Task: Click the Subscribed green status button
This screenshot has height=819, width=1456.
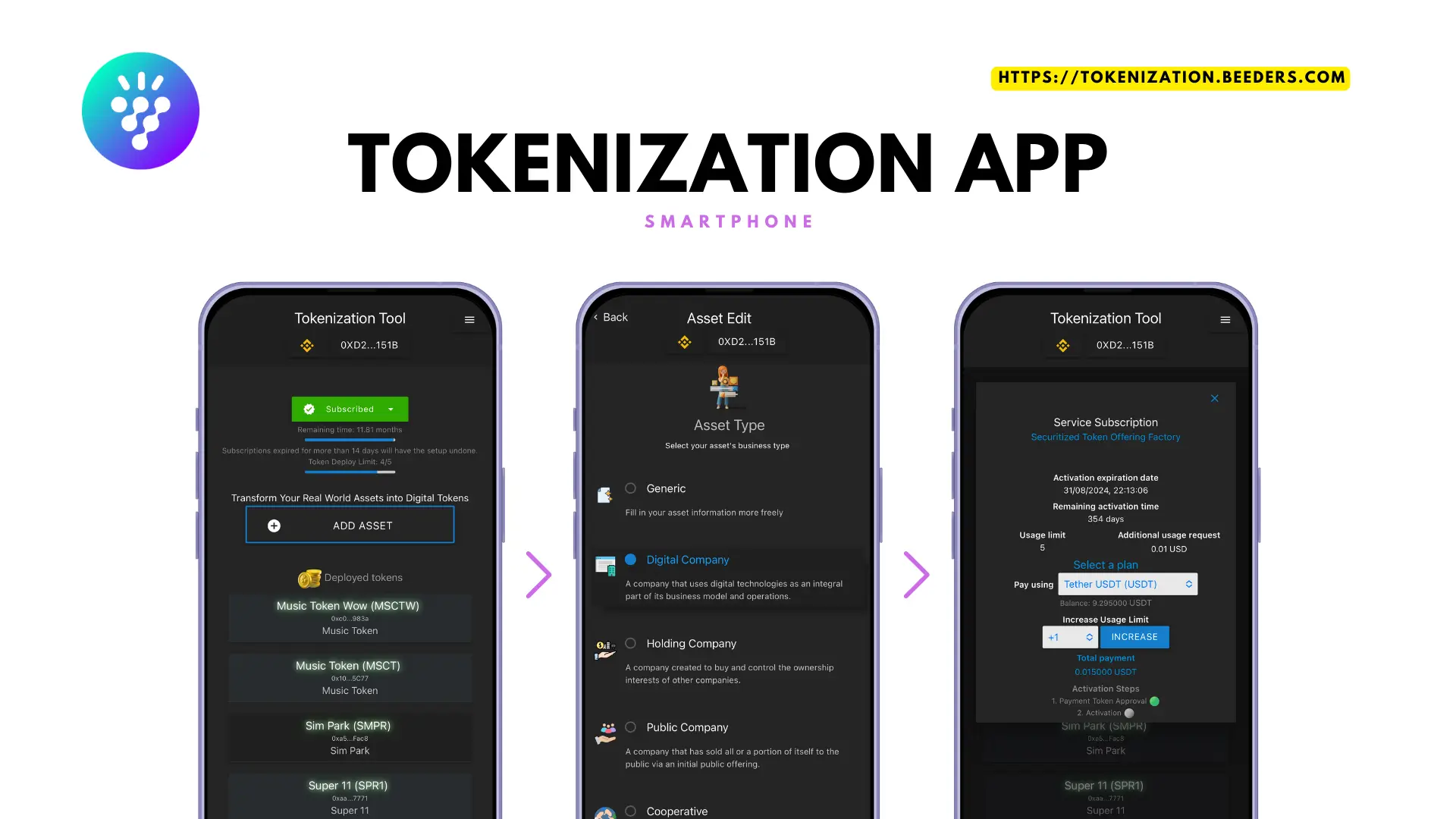Action: pos(350,408)
